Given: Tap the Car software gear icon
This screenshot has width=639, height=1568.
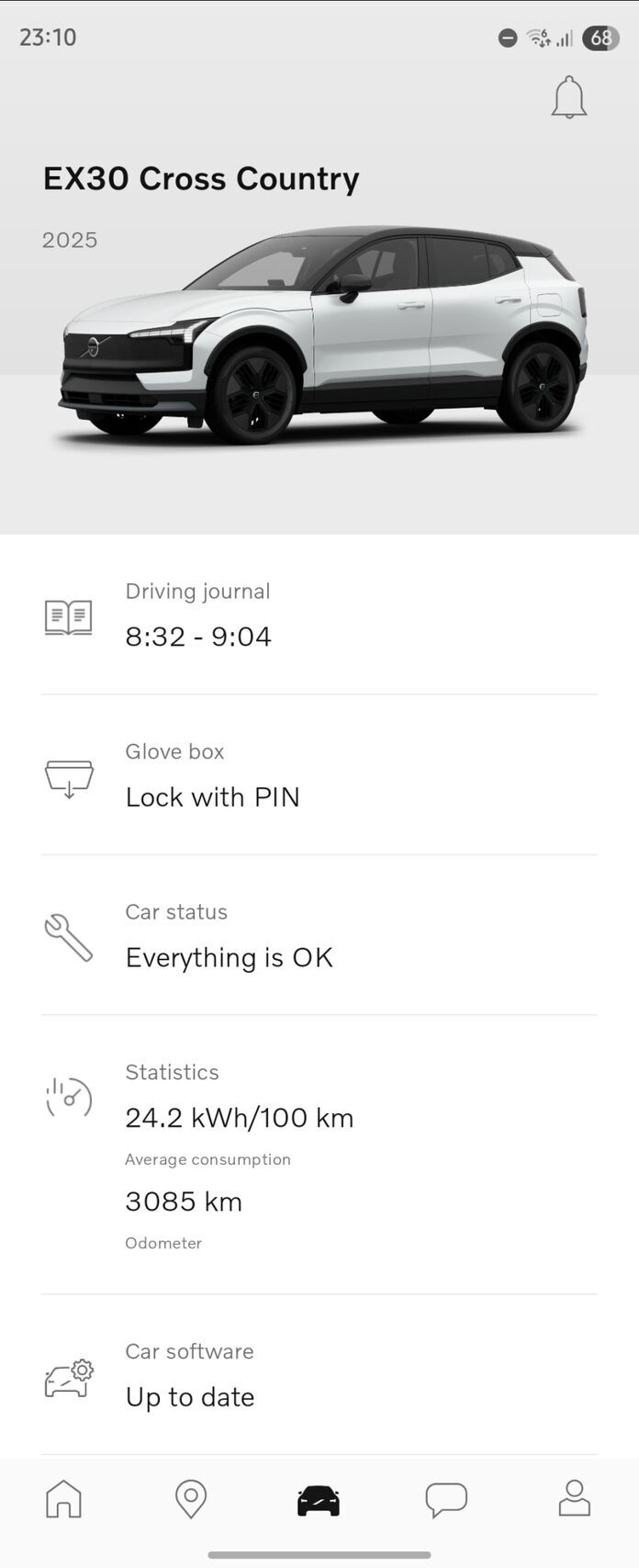Looking at the screenshot, I should 69,1378.
